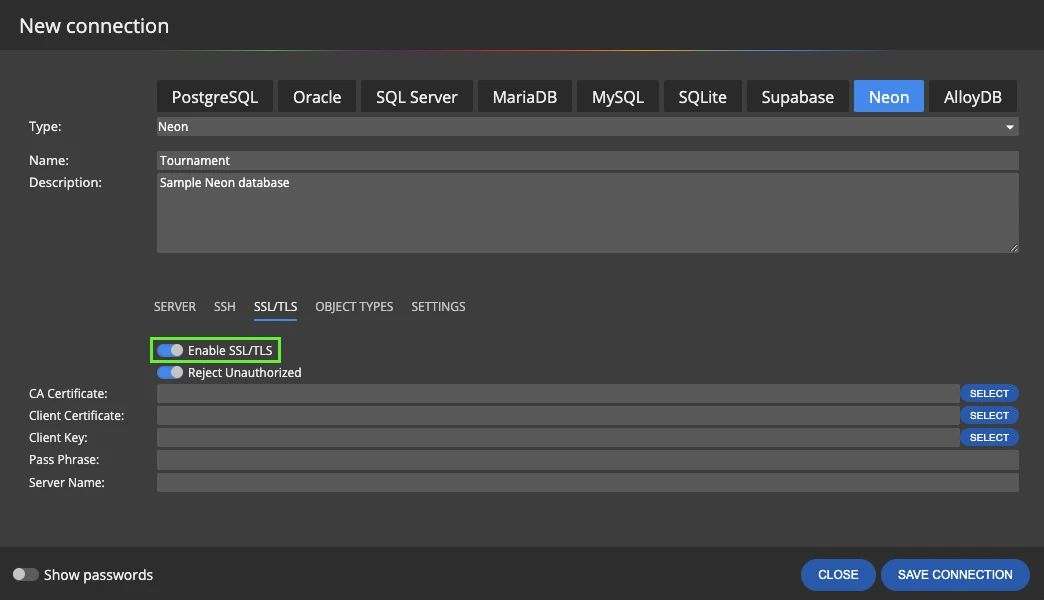The height and width of the screenshot is (600, 1044).
Task: Click the Server Name input field
Action: (x=587, y=483)
